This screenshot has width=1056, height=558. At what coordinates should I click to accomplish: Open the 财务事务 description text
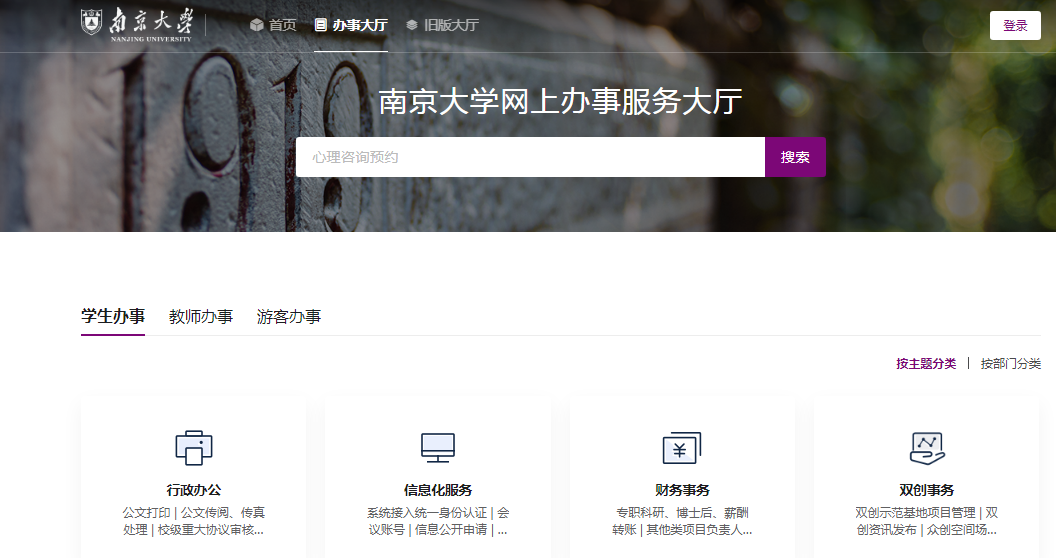[682, 521]
